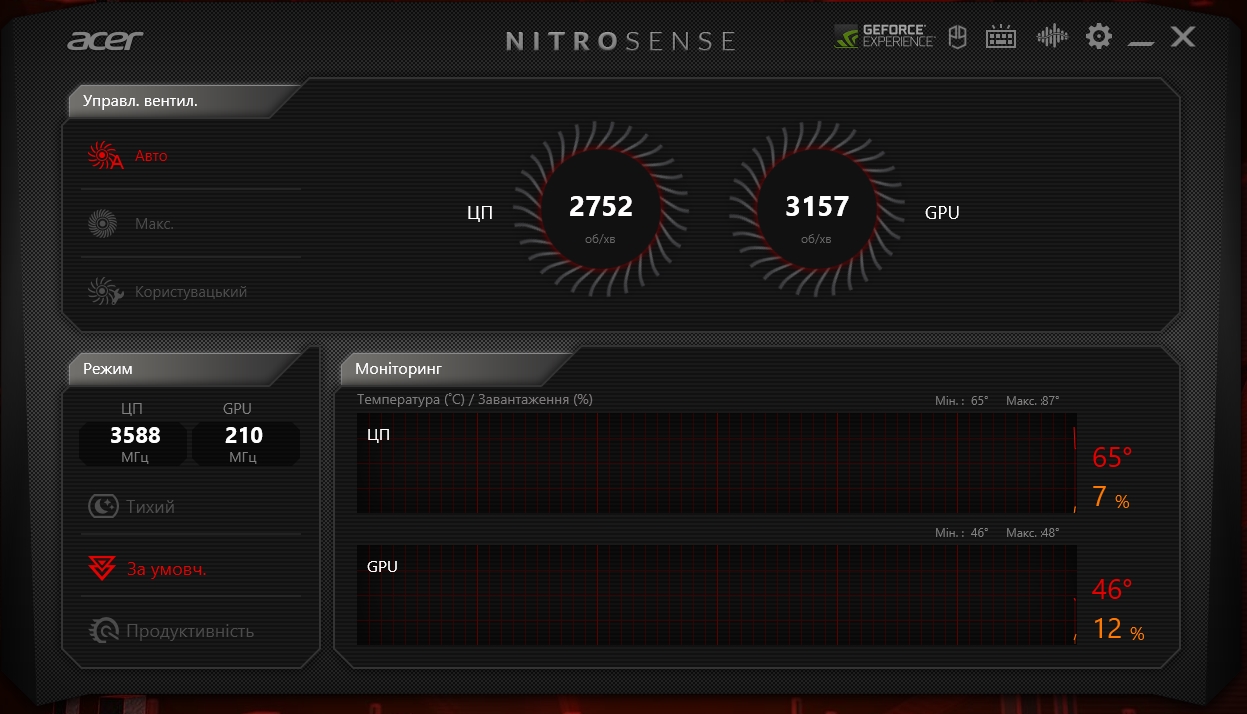Click the GPU temperature graph

(x=715, y=595)
